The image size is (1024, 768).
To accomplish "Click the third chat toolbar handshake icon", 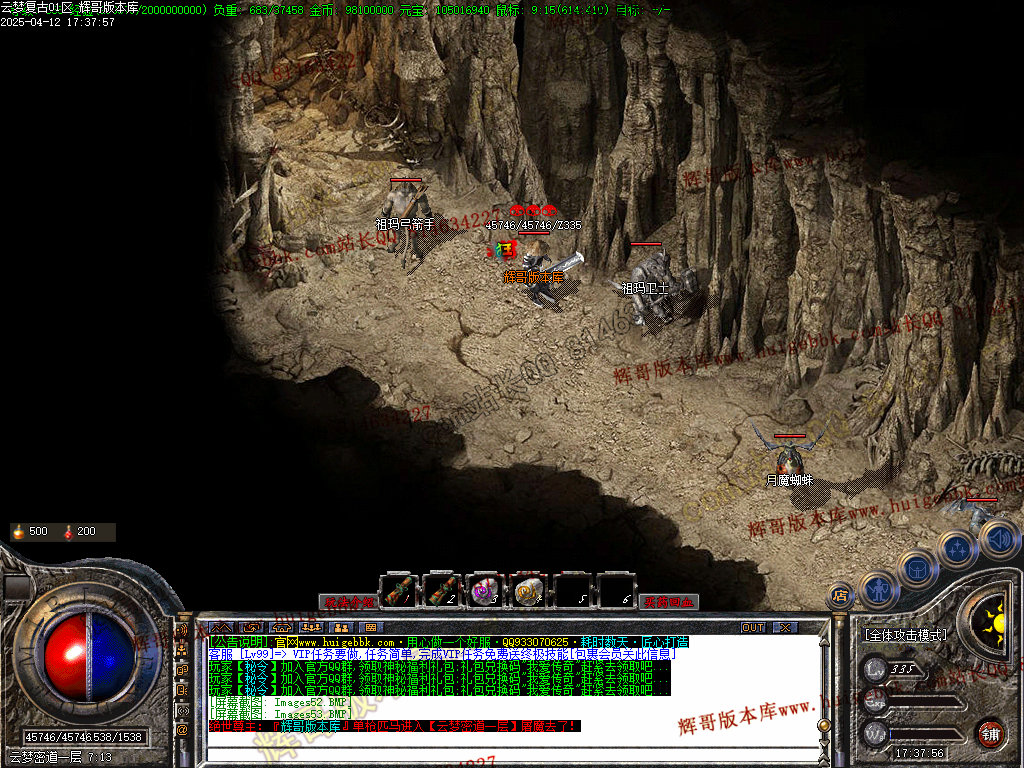I will click(281, 628).
